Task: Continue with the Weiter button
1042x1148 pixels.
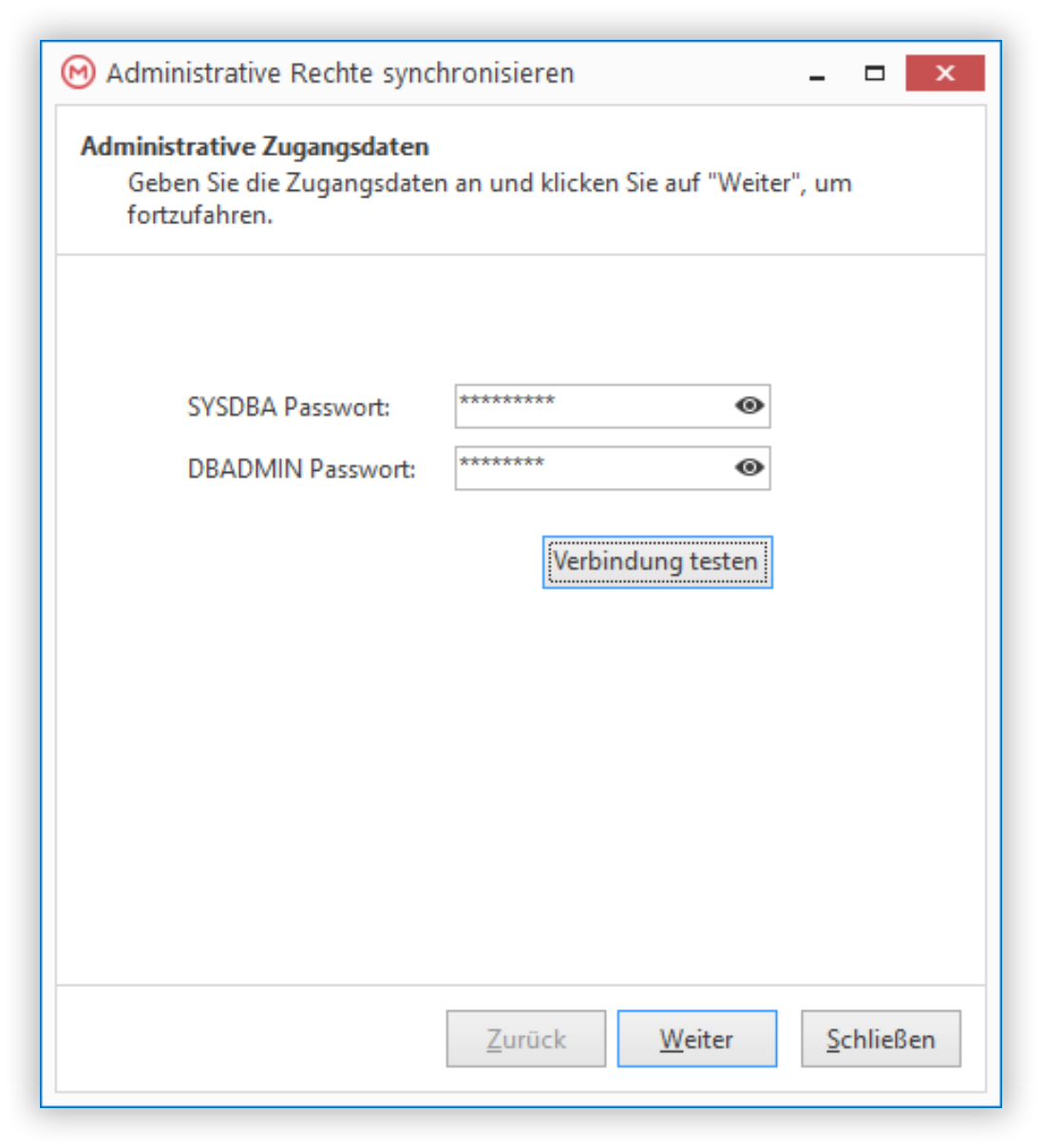Action: [x=697, y=1039]
